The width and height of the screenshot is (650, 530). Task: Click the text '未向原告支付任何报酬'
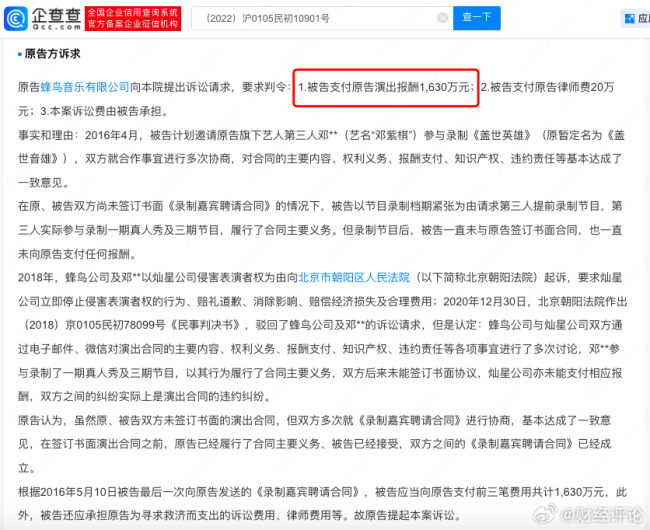[74, 254]
